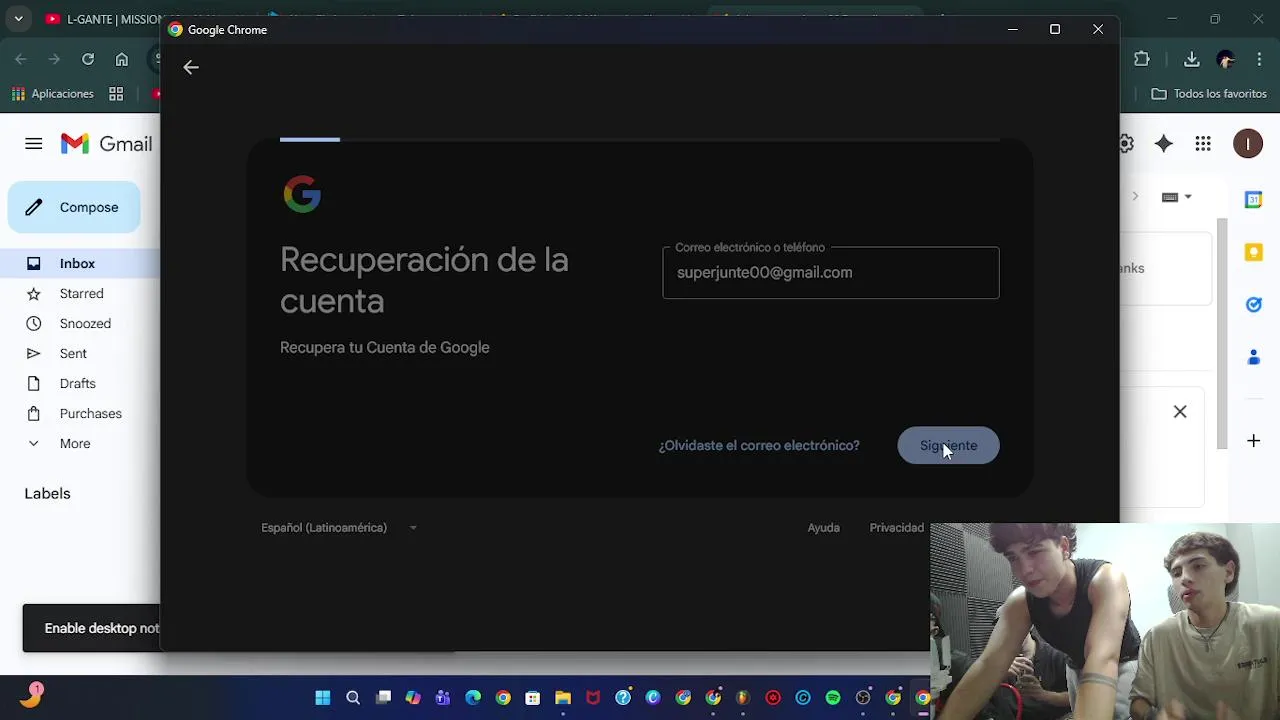Viewport: 1280px width, 720px height.
Task: Click the Gmail logo
Action: point(106,144)
